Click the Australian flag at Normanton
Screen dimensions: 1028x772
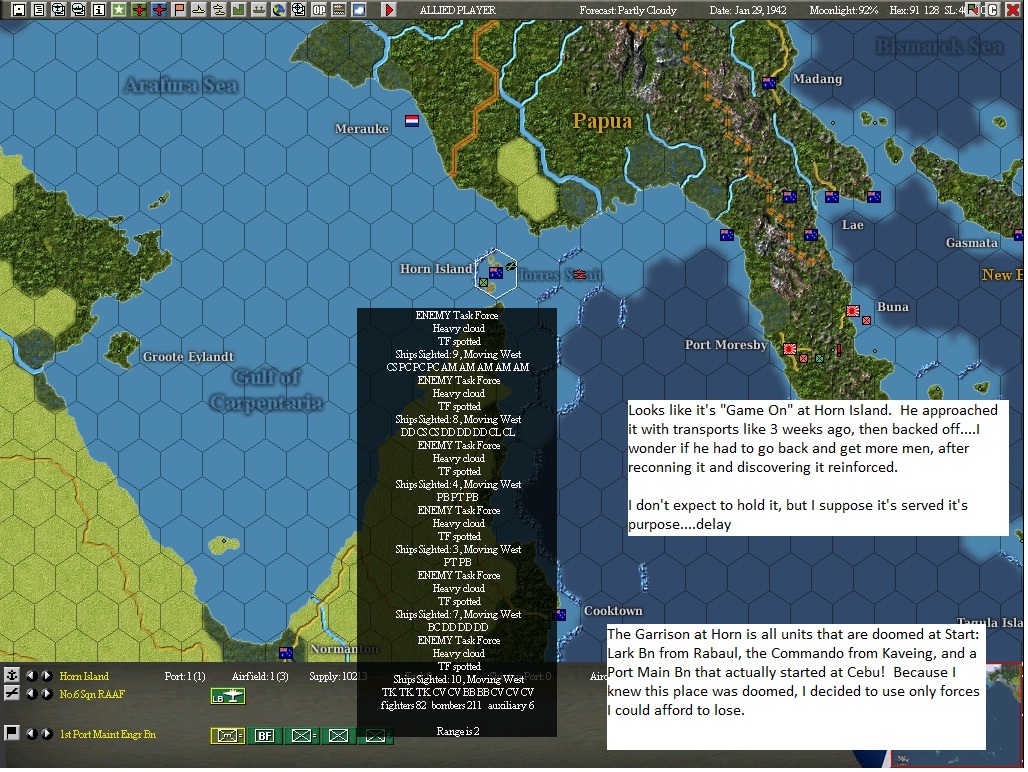pos(286,653)
